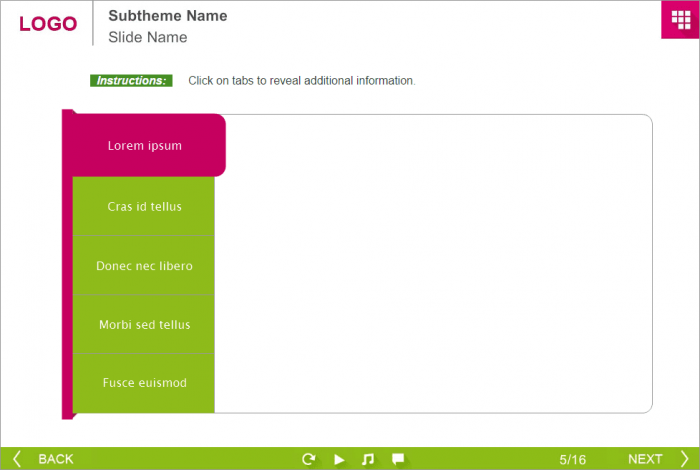Click the left chevron arrow beside BACK
This screenshot has height=470, width=700.
point(17,459)
